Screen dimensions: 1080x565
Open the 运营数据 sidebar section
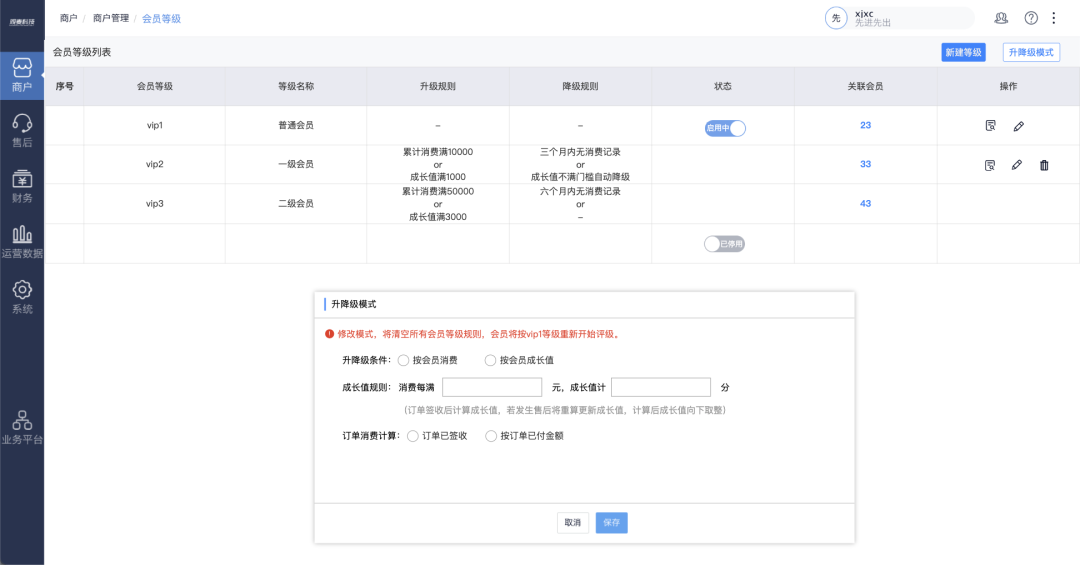tap(22, 242)
